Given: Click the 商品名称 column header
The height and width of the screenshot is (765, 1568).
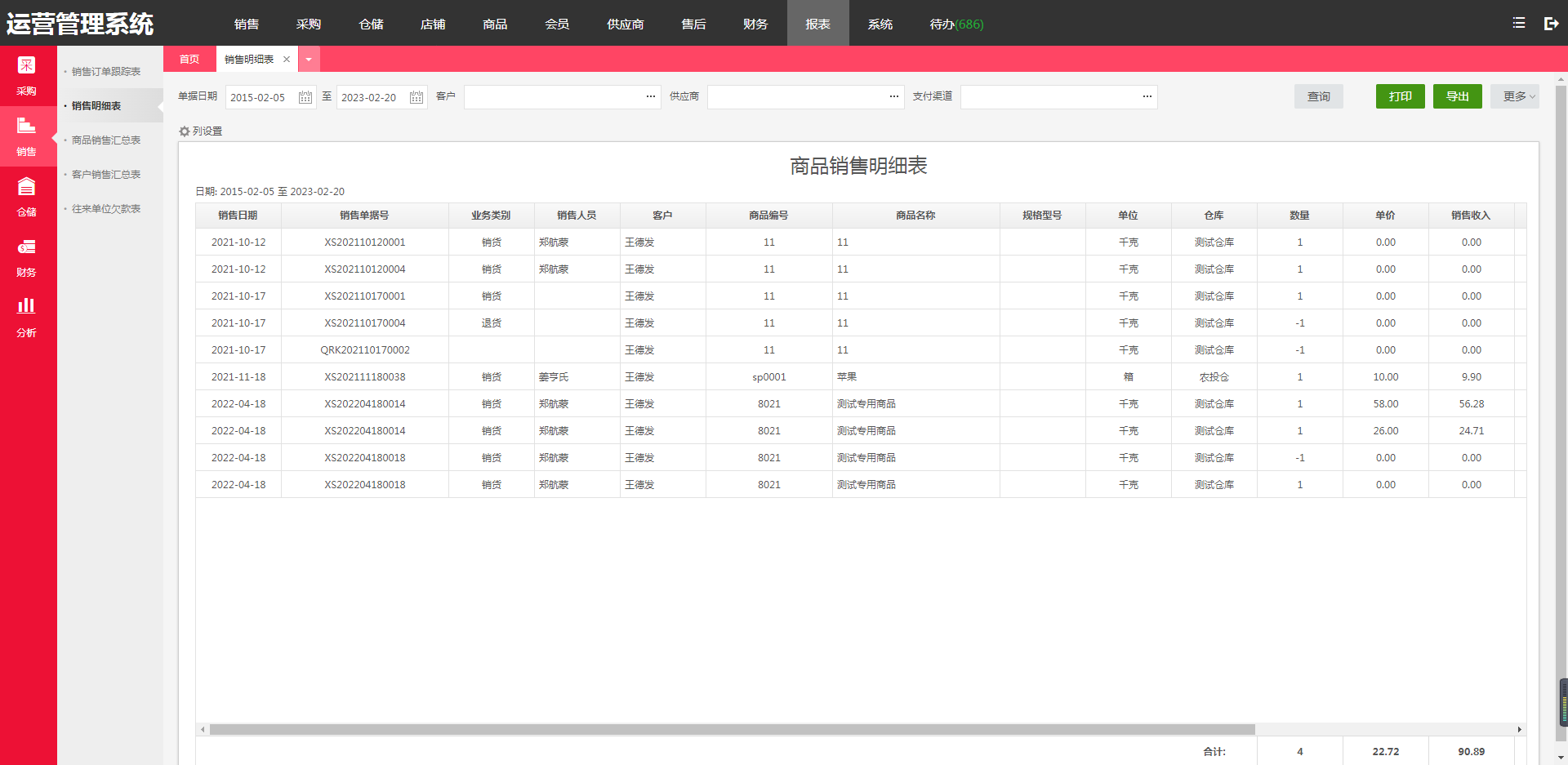Looking at the screenshot, I should pyautogui.click(x=916, y=216).
